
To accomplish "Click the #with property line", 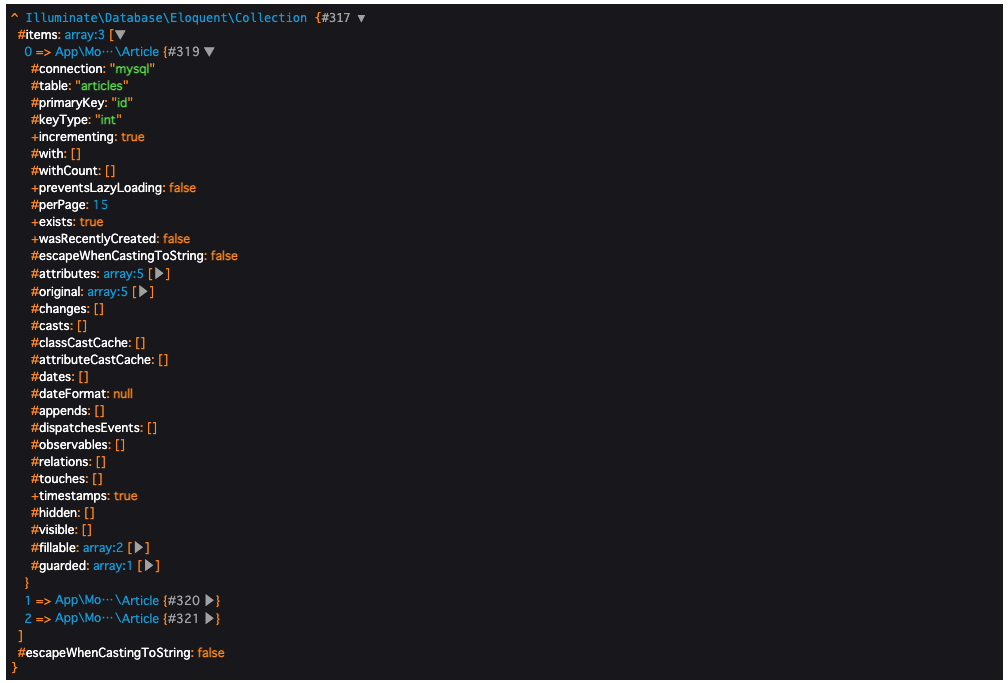I will point(55,154).
